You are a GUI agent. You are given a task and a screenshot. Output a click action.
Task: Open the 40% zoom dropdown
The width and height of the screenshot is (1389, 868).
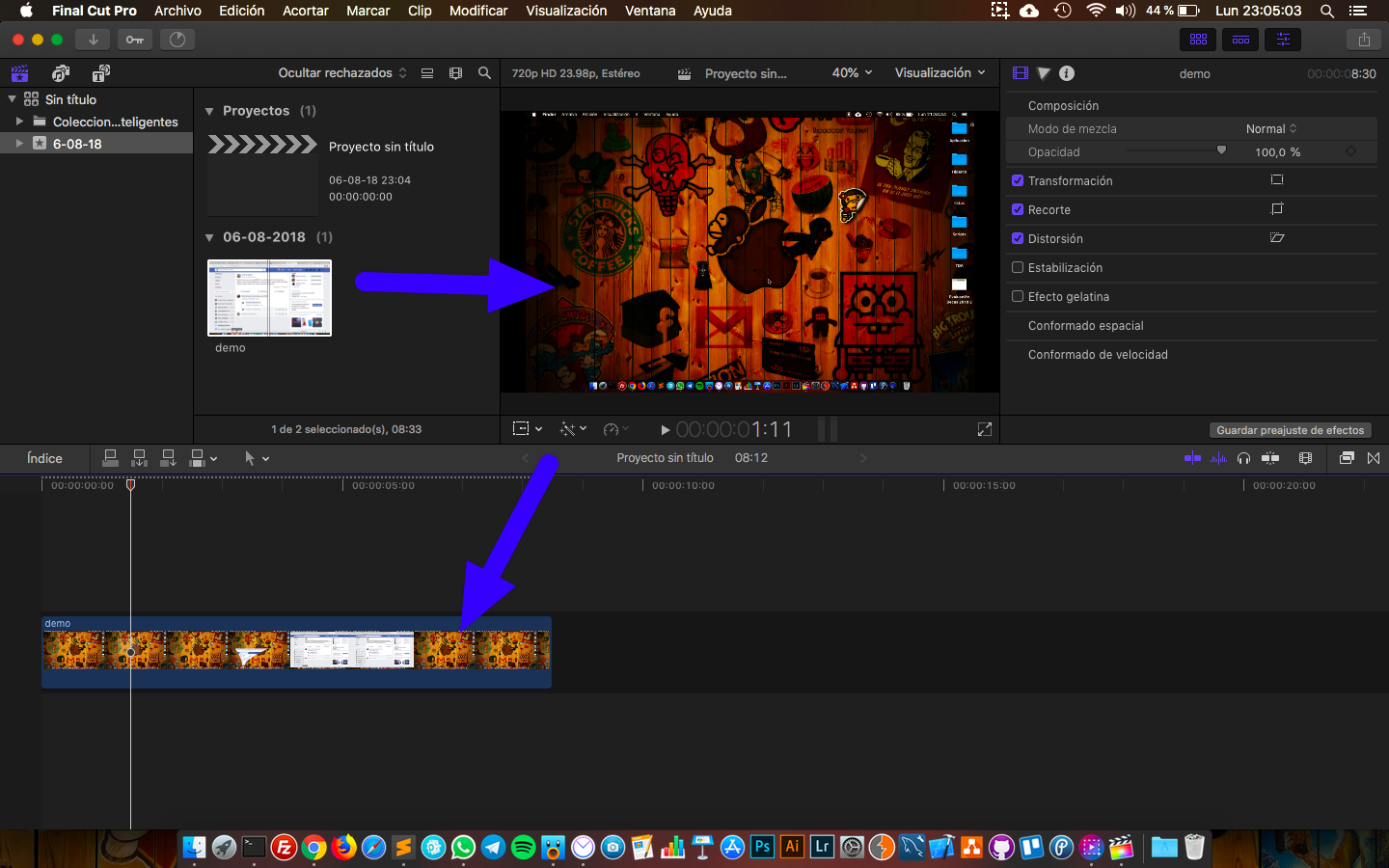(852, 73)
